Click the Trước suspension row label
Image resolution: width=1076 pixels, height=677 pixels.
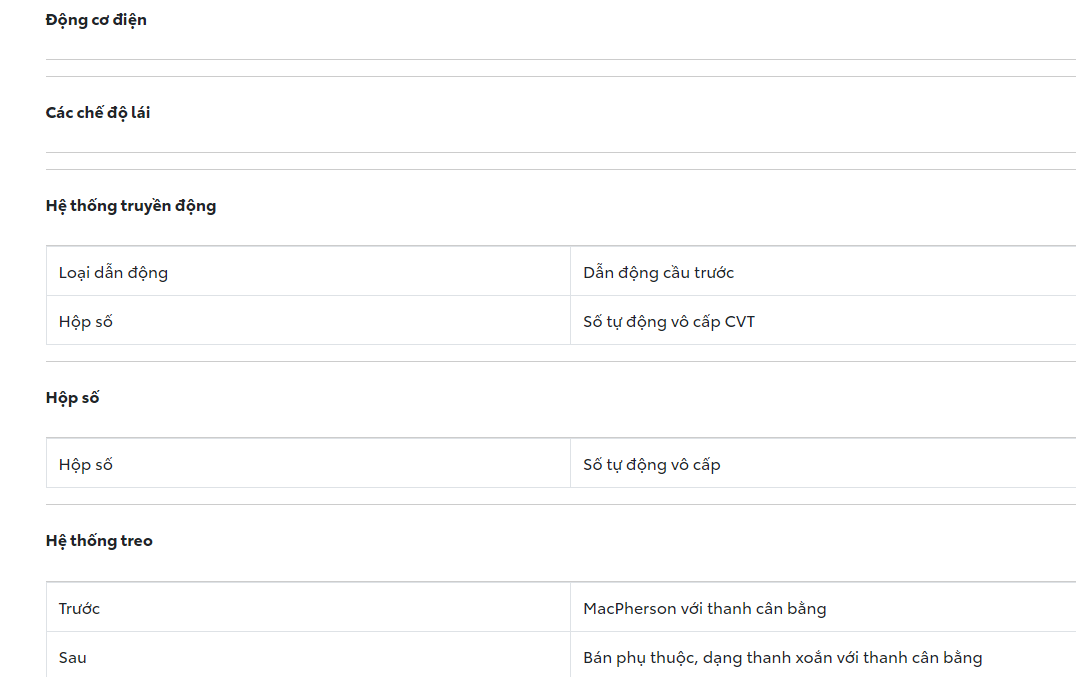pos(80,608)
